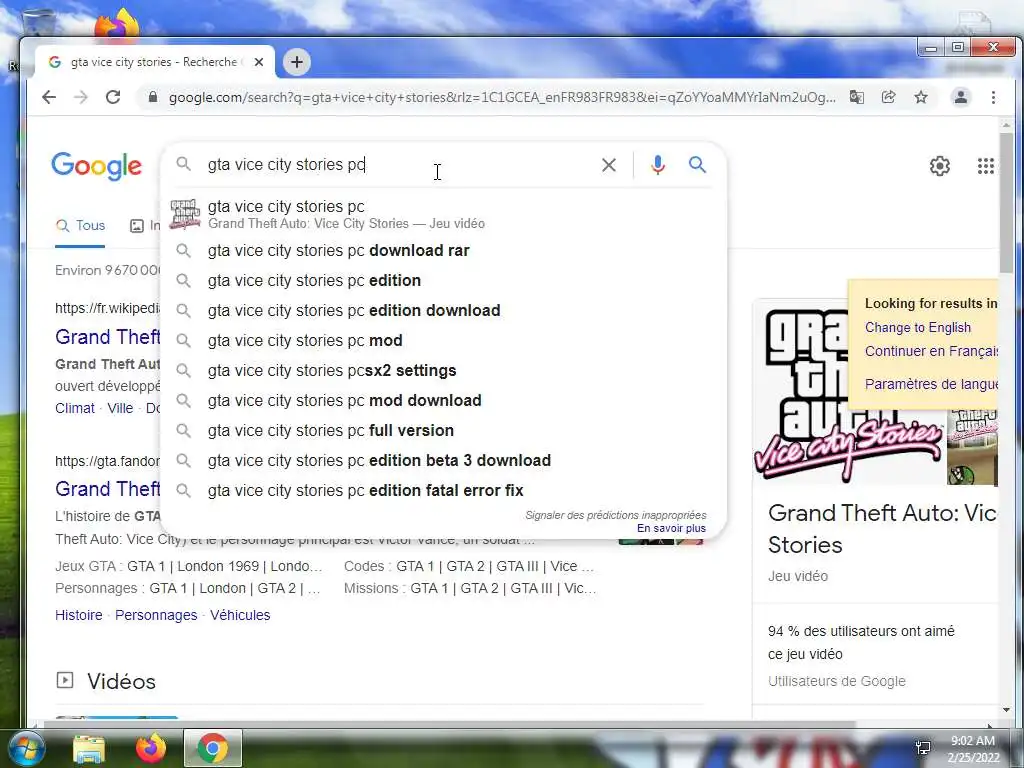
Task: Click 'Grand Theft Auto: Vic Stories' panel title
Action: pos(882,529)
